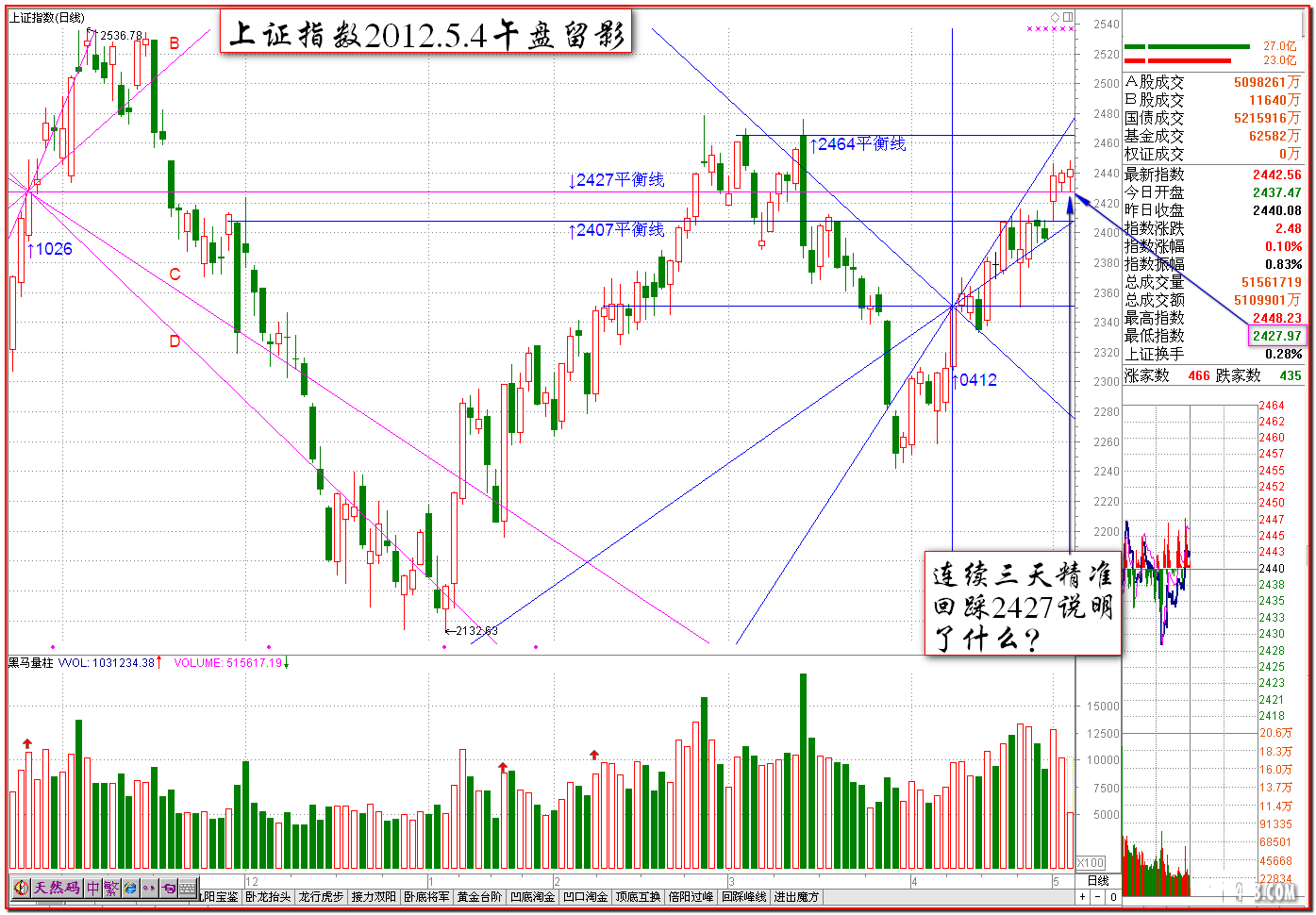Image resolution: width=1316 pixels, height=915 pixels.
Task: Click the 国债成交 row
Action: coord(1212,118)
